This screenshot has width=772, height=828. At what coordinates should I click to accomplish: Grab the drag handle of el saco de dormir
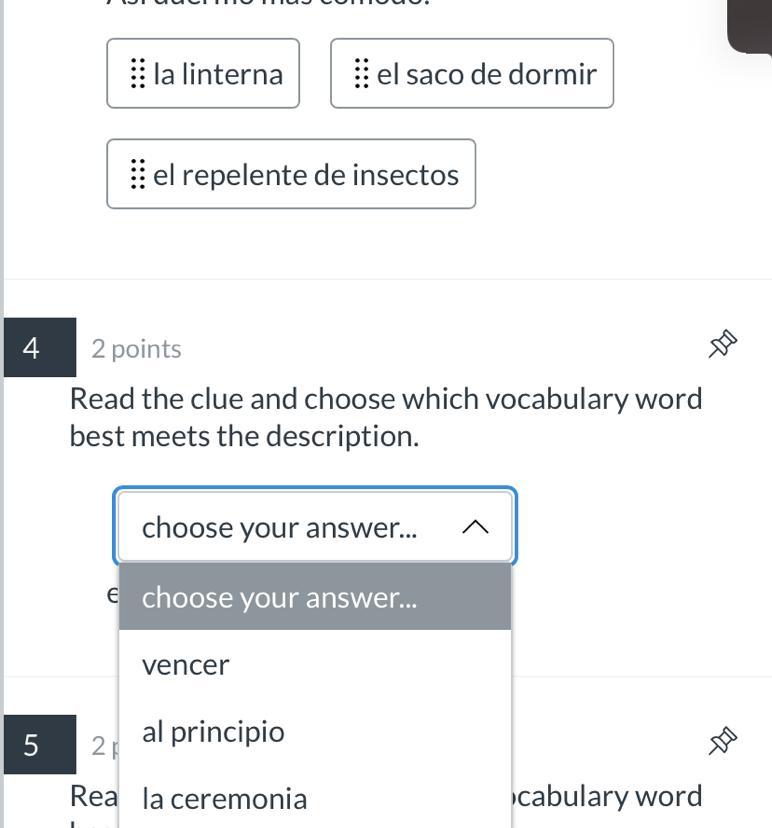[361, 74]
